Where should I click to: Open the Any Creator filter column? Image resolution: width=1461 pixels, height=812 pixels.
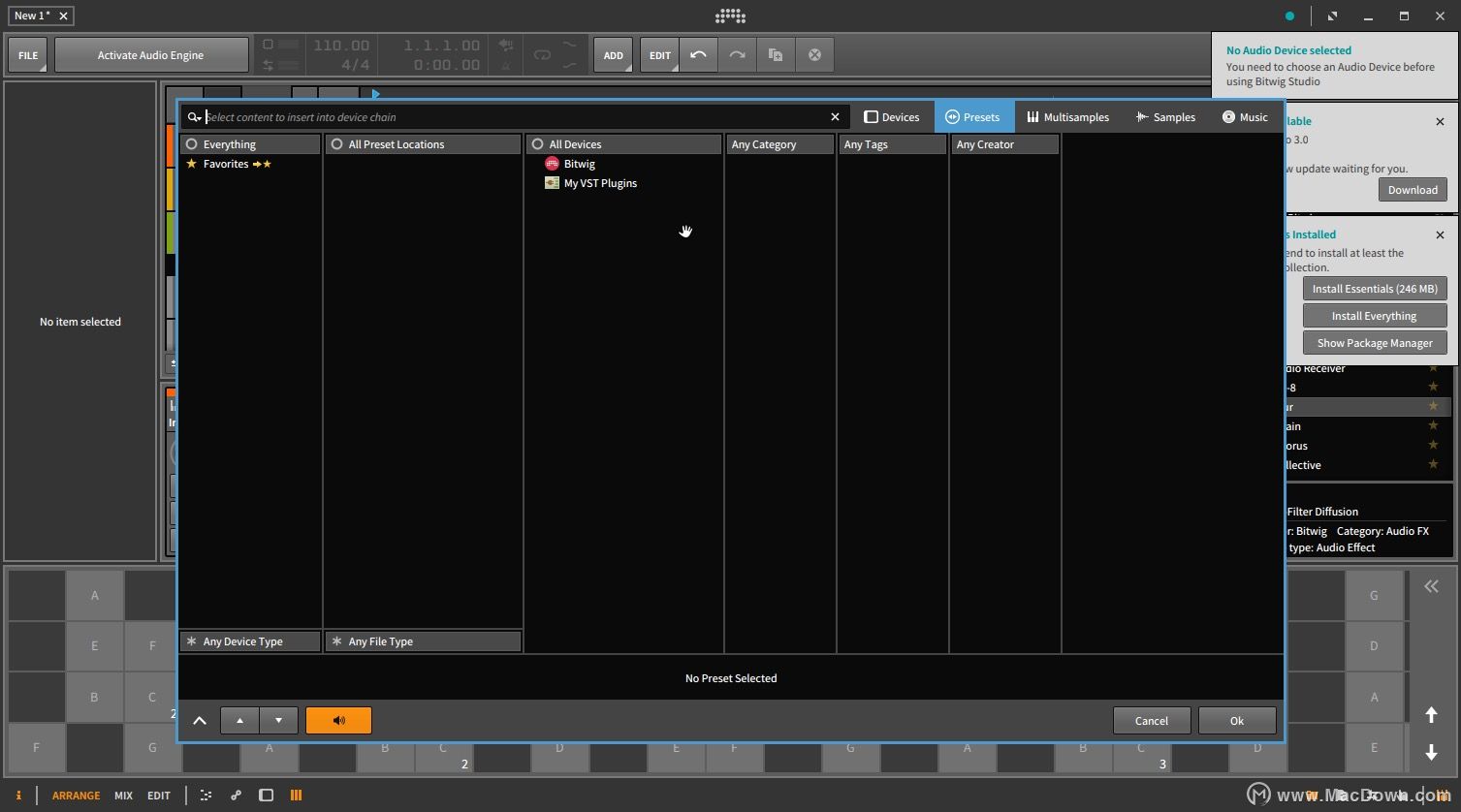coord(1004,144)
